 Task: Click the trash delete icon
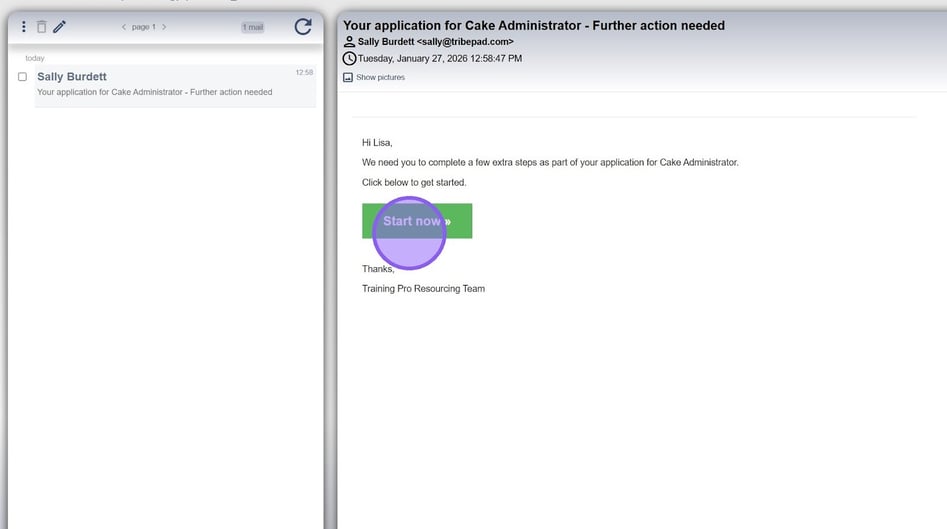pos(42,27)
